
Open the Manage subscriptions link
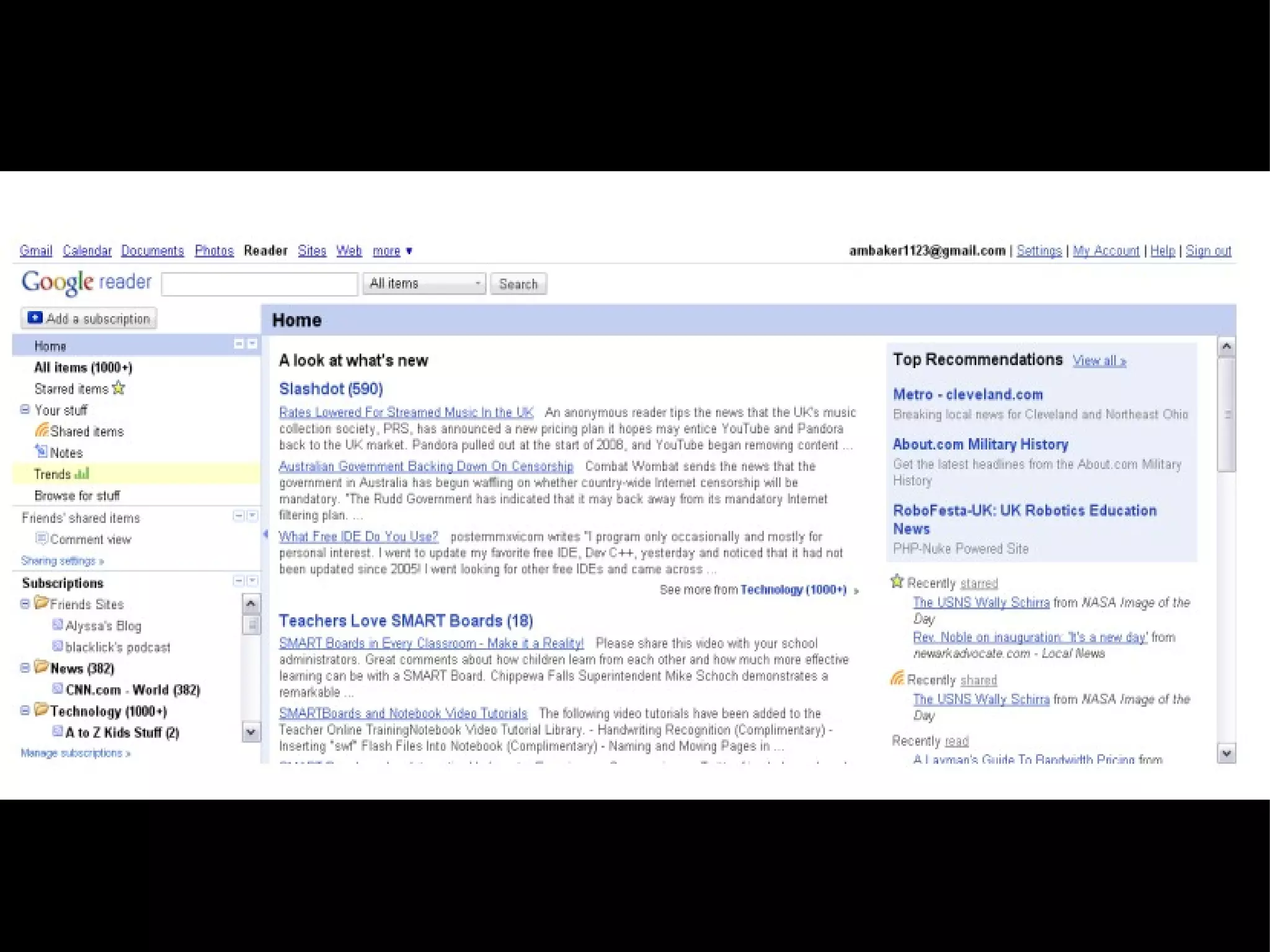[x=75, y=753]
